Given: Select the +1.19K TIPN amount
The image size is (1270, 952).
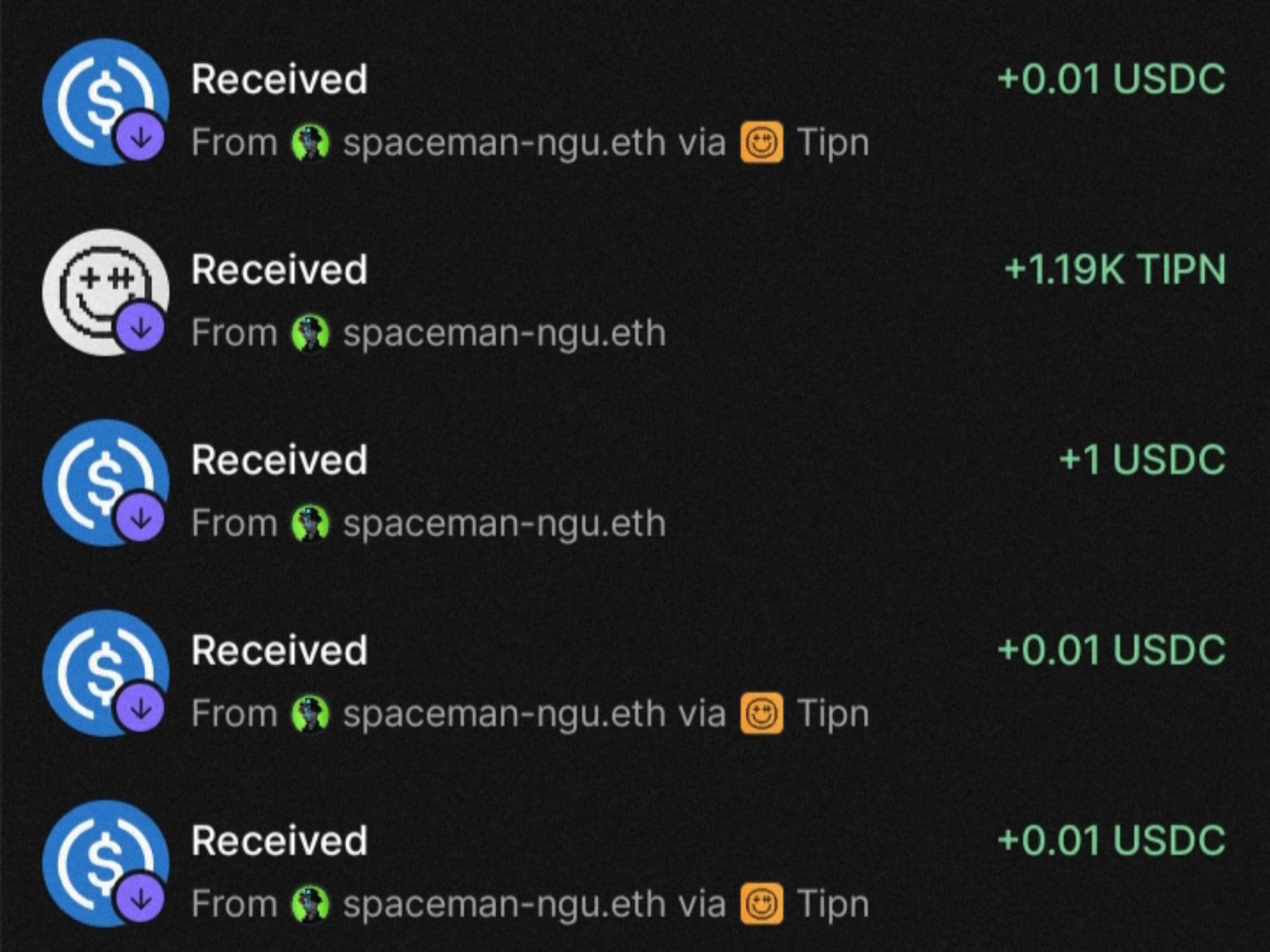Looking at the screenshot, I should (1114, 270).
